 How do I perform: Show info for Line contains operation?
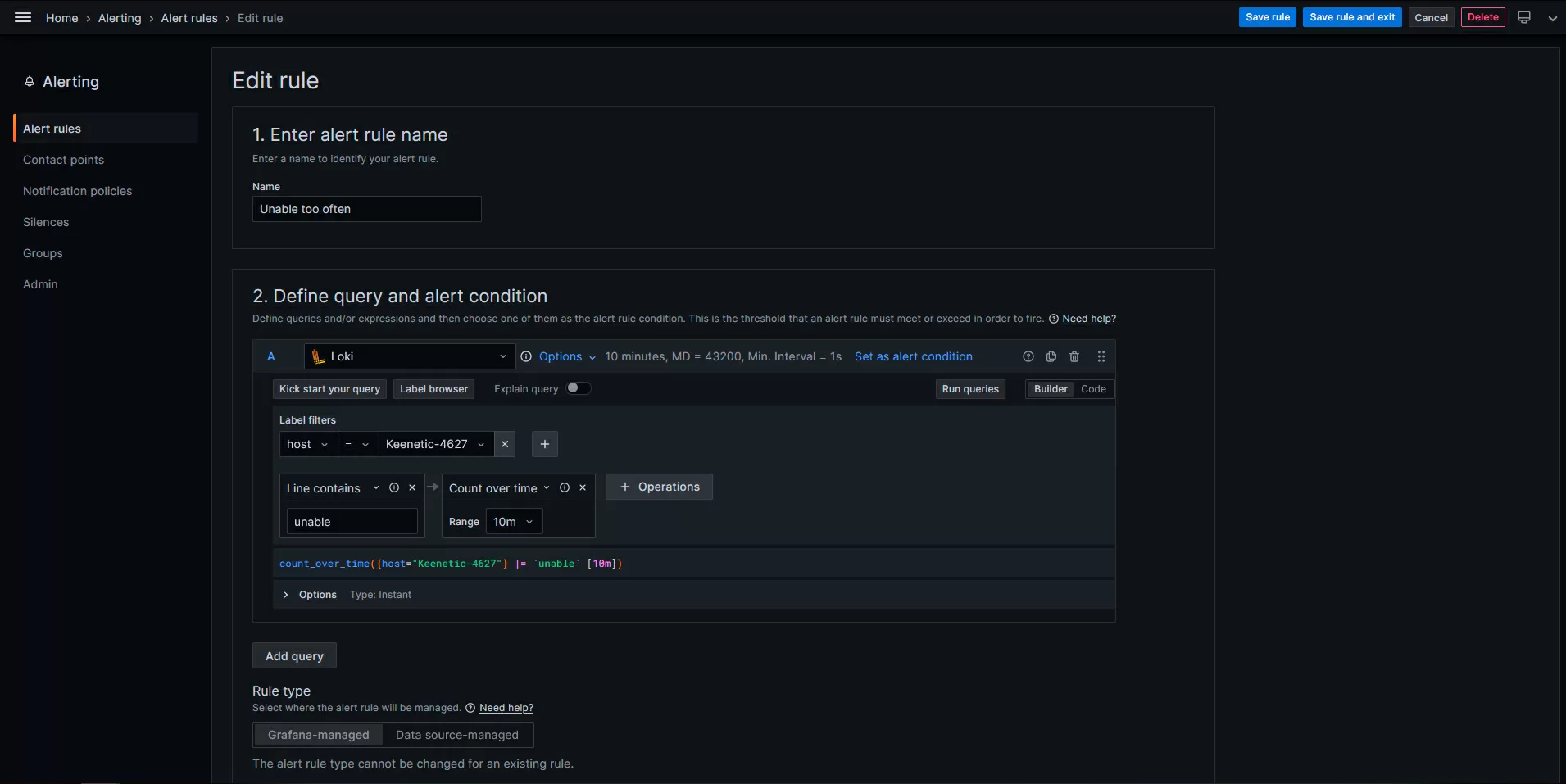tap(394, 487)
